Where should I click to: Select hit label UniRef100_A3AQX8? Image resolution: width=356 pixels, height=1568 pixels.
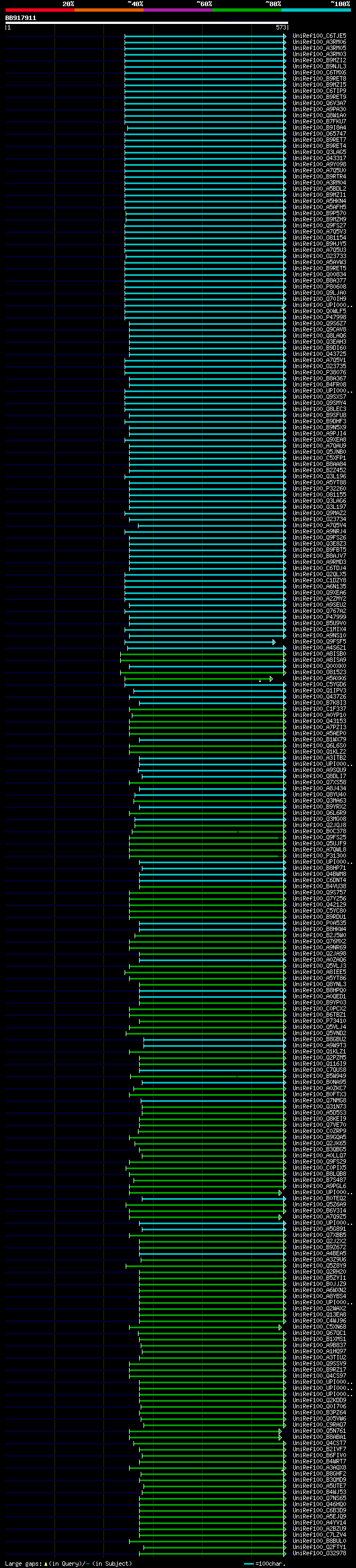coord(319,1467)
